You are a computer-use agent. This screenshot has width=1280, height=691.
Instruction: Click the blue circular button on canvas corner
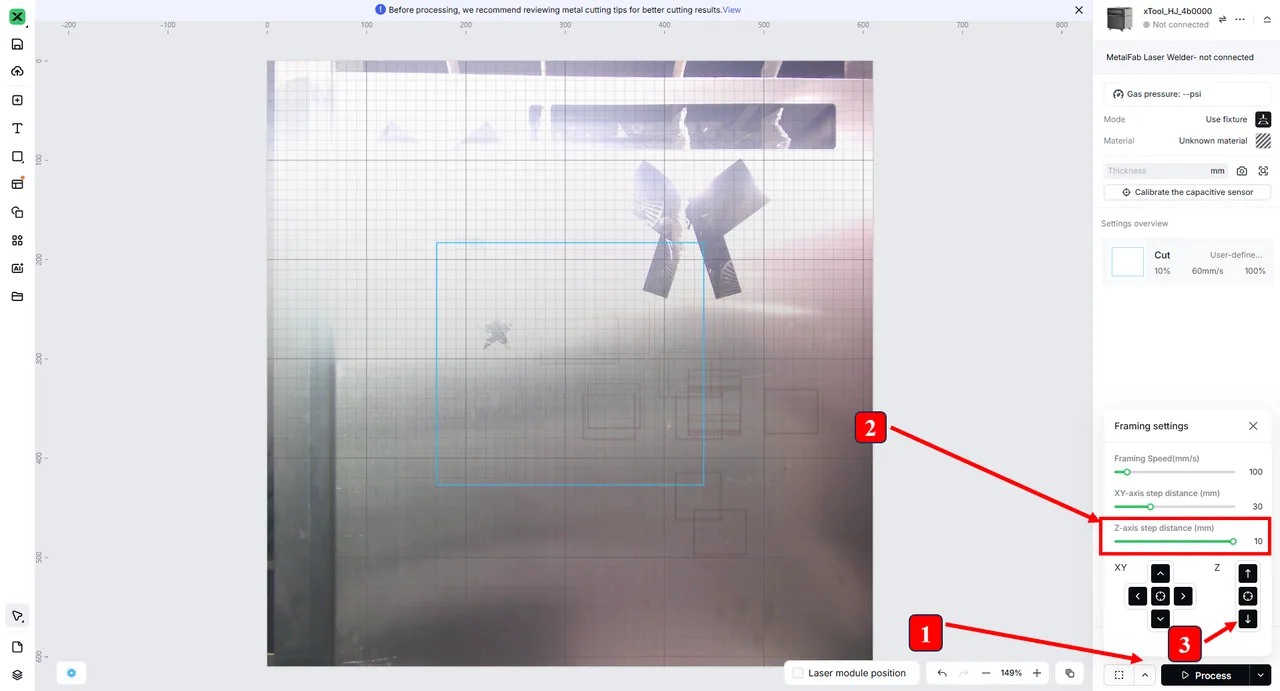71,673
